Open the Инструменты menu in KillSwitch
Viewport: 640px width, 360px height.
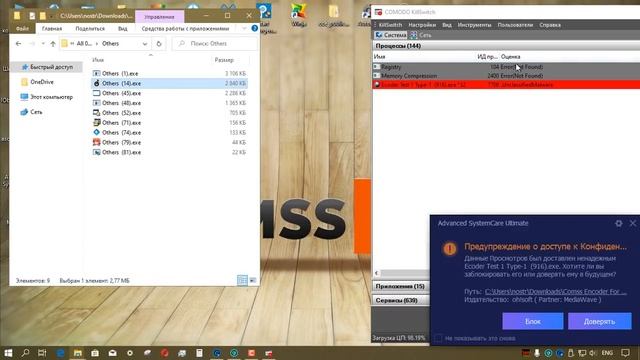pyautogui.click(x=474, y=25)
